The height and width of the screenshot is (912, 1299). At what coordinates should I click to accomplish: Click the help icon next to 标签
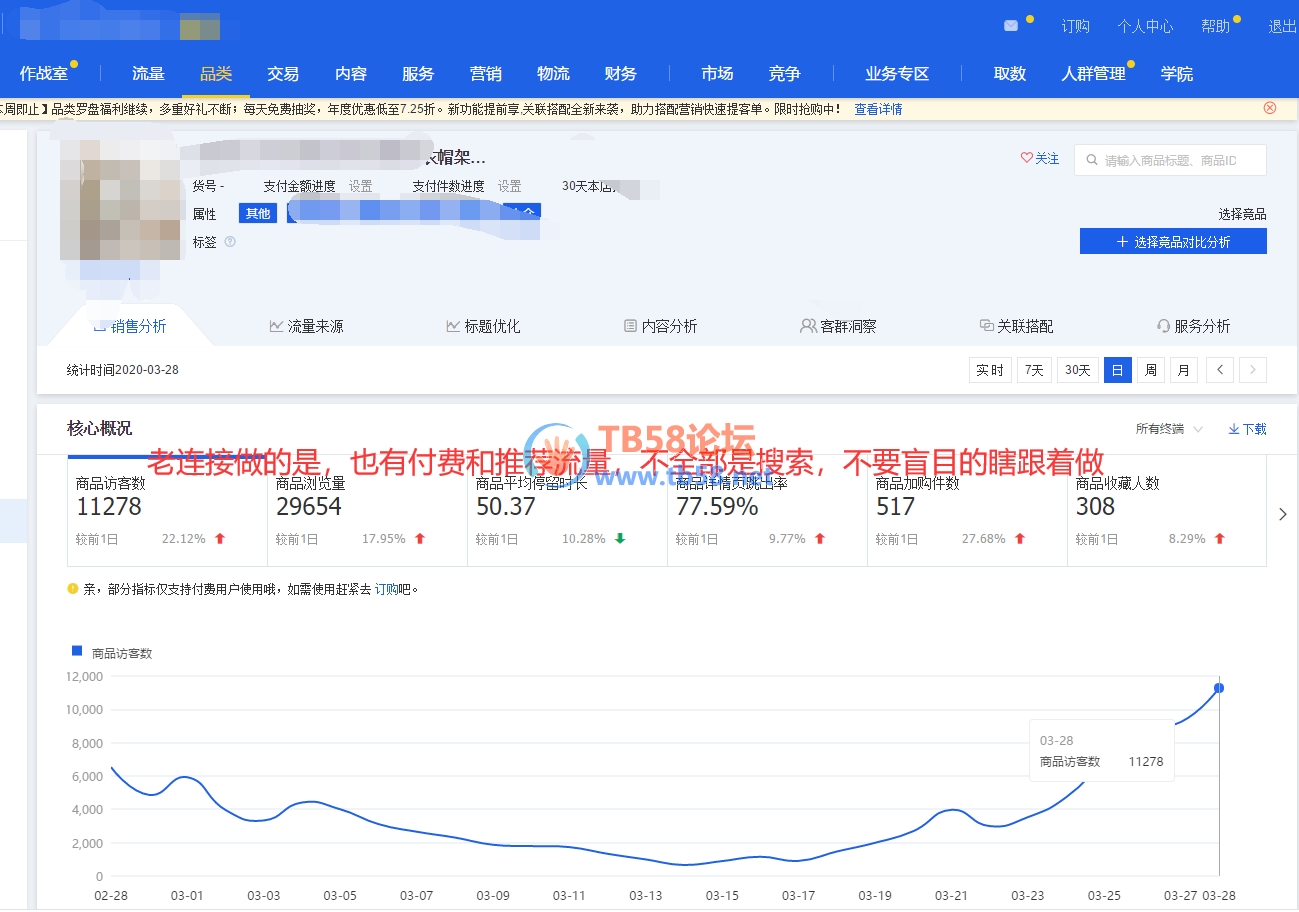pyautogui.click(x=230, y=242)
